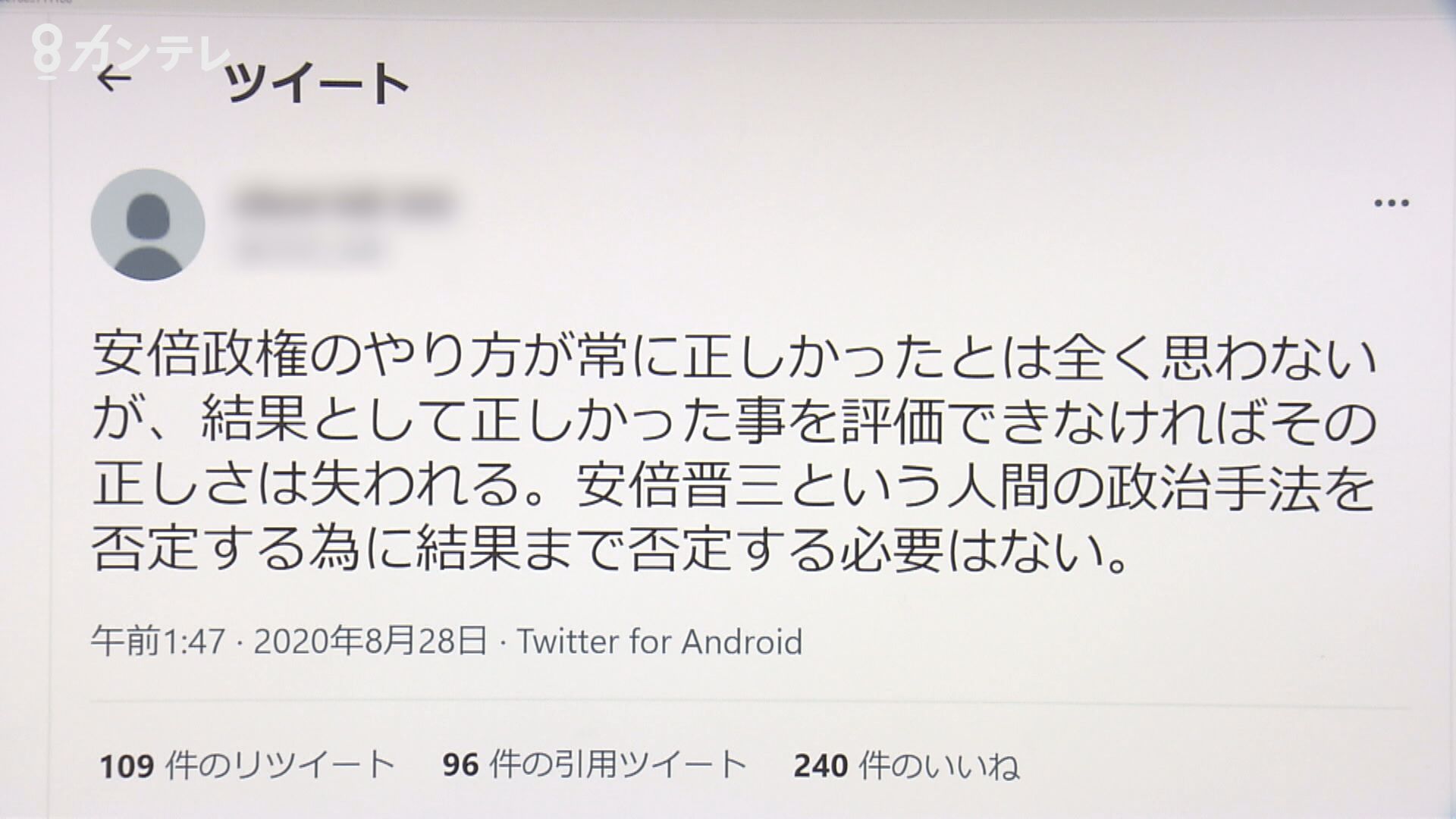
Task: Open the gray default profile avatar
Action: coord(148,224)
